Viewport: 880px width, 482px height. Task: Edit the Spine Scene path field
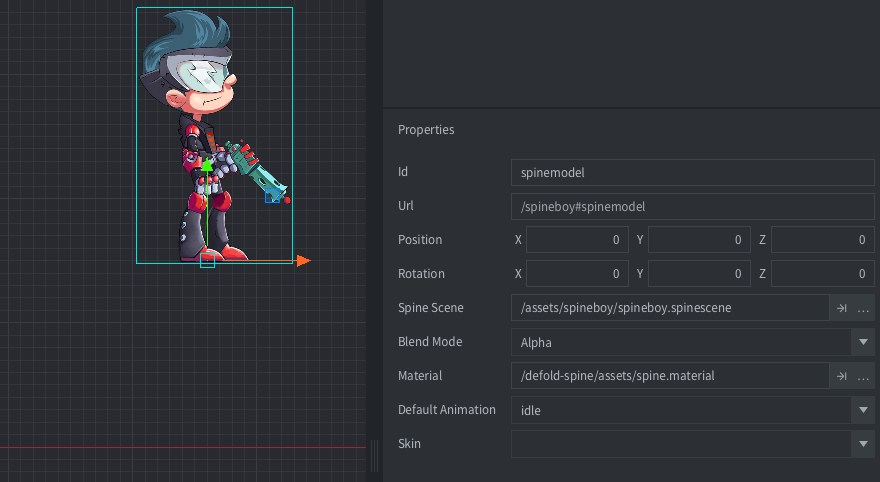[670, 308]
